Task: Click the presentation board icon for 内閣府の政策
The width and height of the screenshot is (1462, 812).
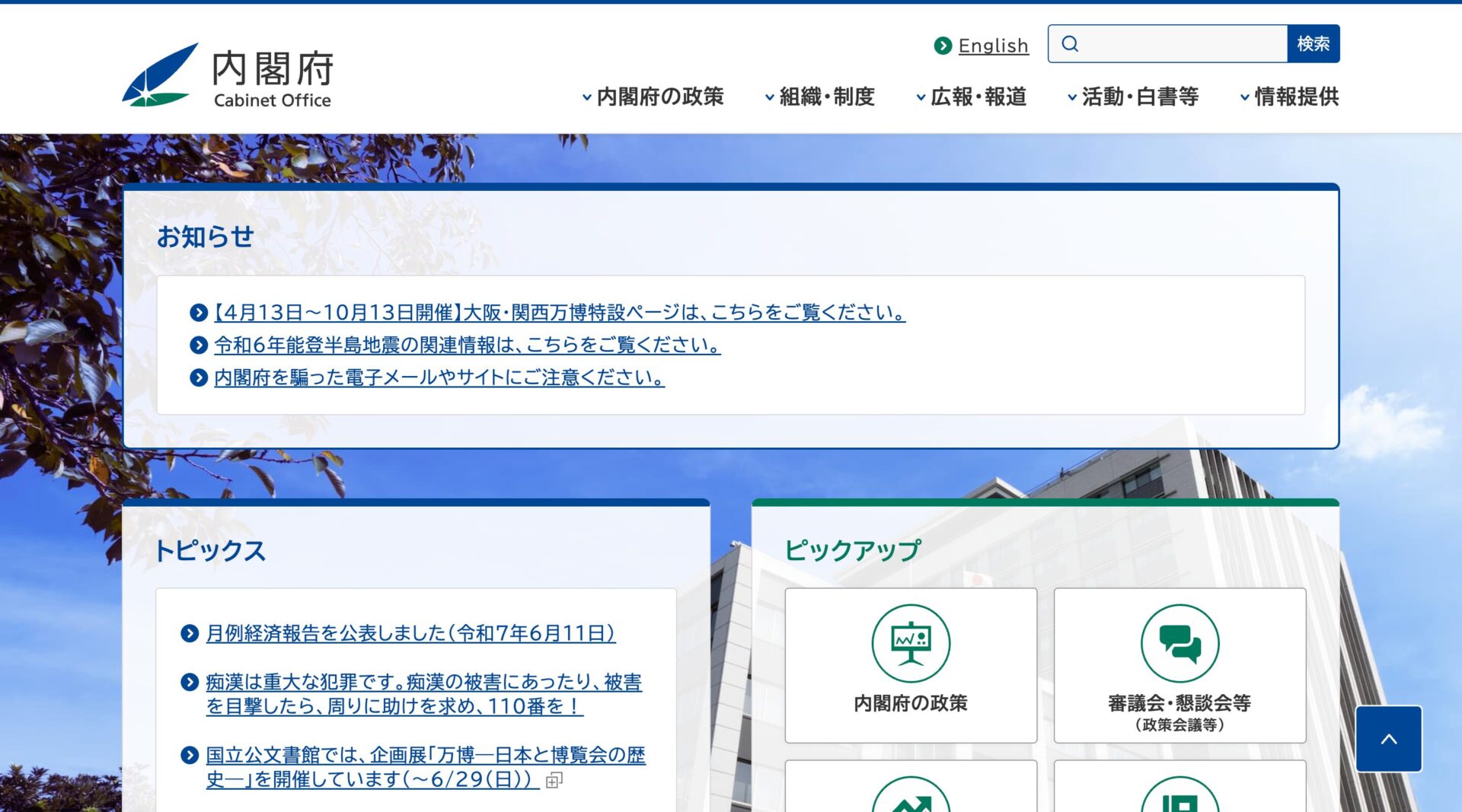Action: point(911,644)
